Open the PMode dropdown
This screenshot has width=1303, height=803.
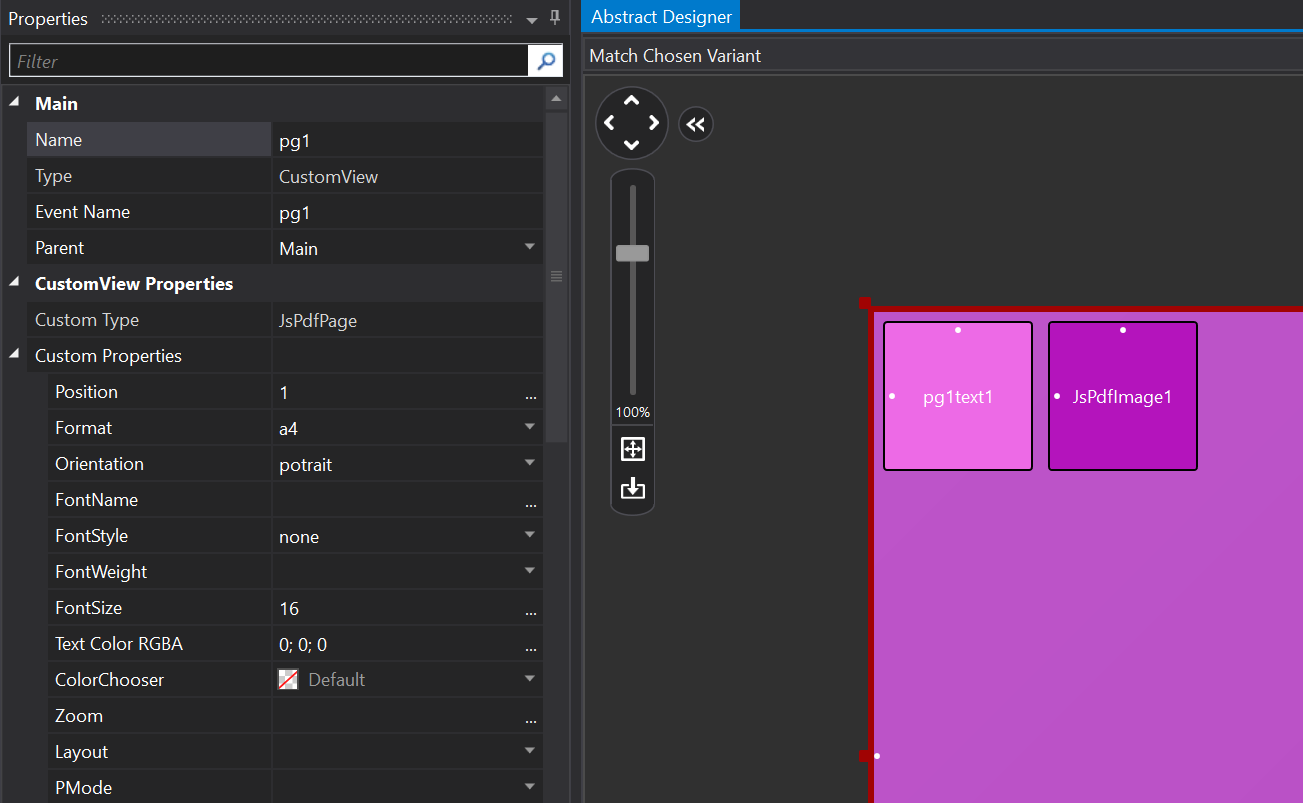pos(530,787)
